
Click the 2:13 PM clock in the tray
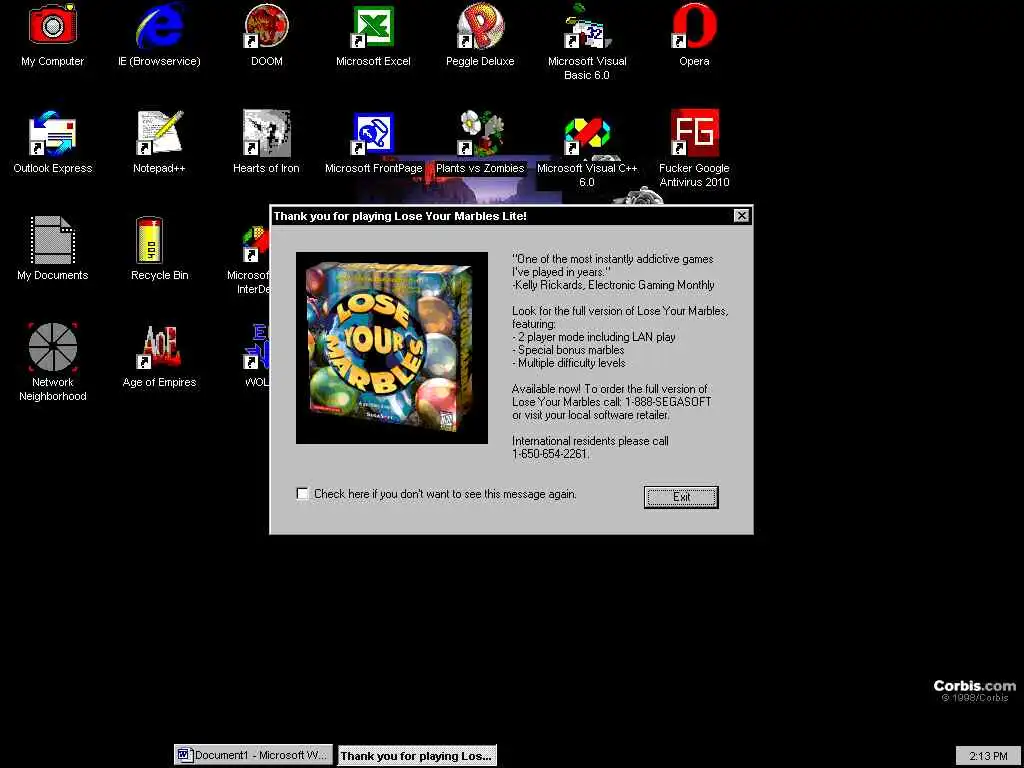click(988, 756)
